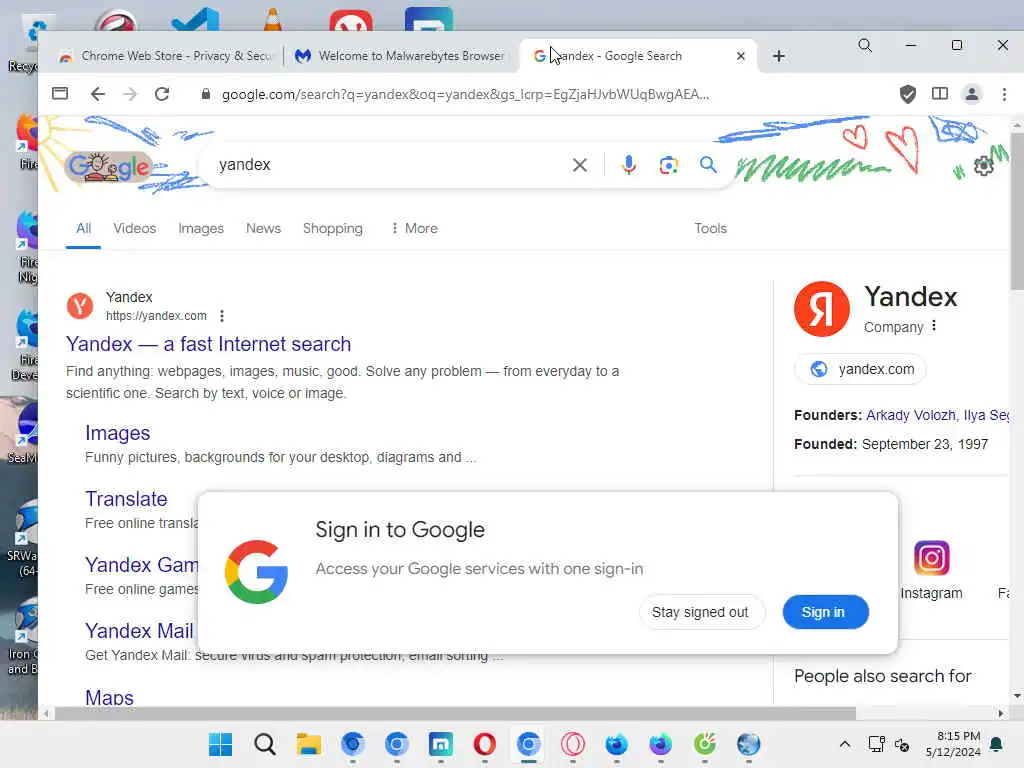This screenshot has height=768, width=1024.
Task: Click the Google doodle logo
Action: [108, 166]
